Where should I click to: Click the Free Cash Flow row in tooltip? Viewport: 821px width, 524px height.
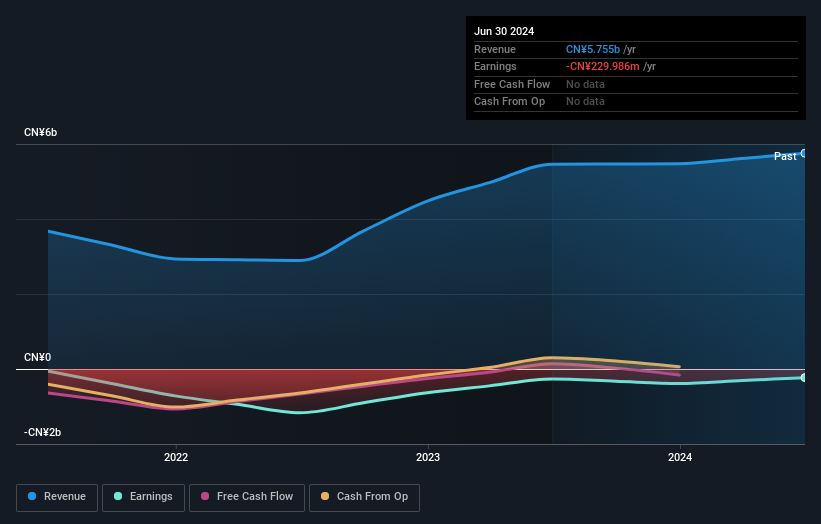click(636, 84)
